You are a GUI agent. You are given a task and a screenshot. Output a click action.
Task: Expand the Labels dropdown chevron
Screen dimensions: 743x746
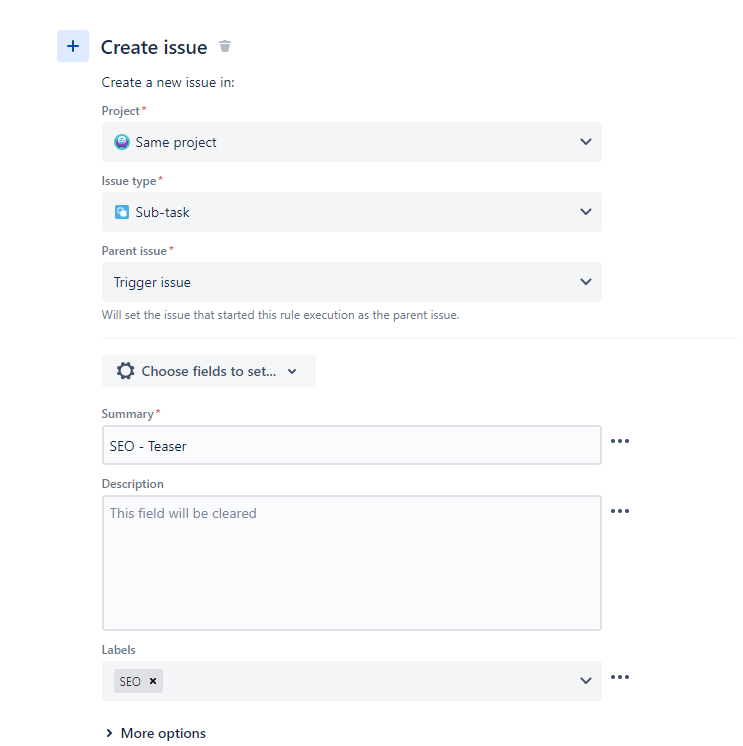[x=586, y=681]
